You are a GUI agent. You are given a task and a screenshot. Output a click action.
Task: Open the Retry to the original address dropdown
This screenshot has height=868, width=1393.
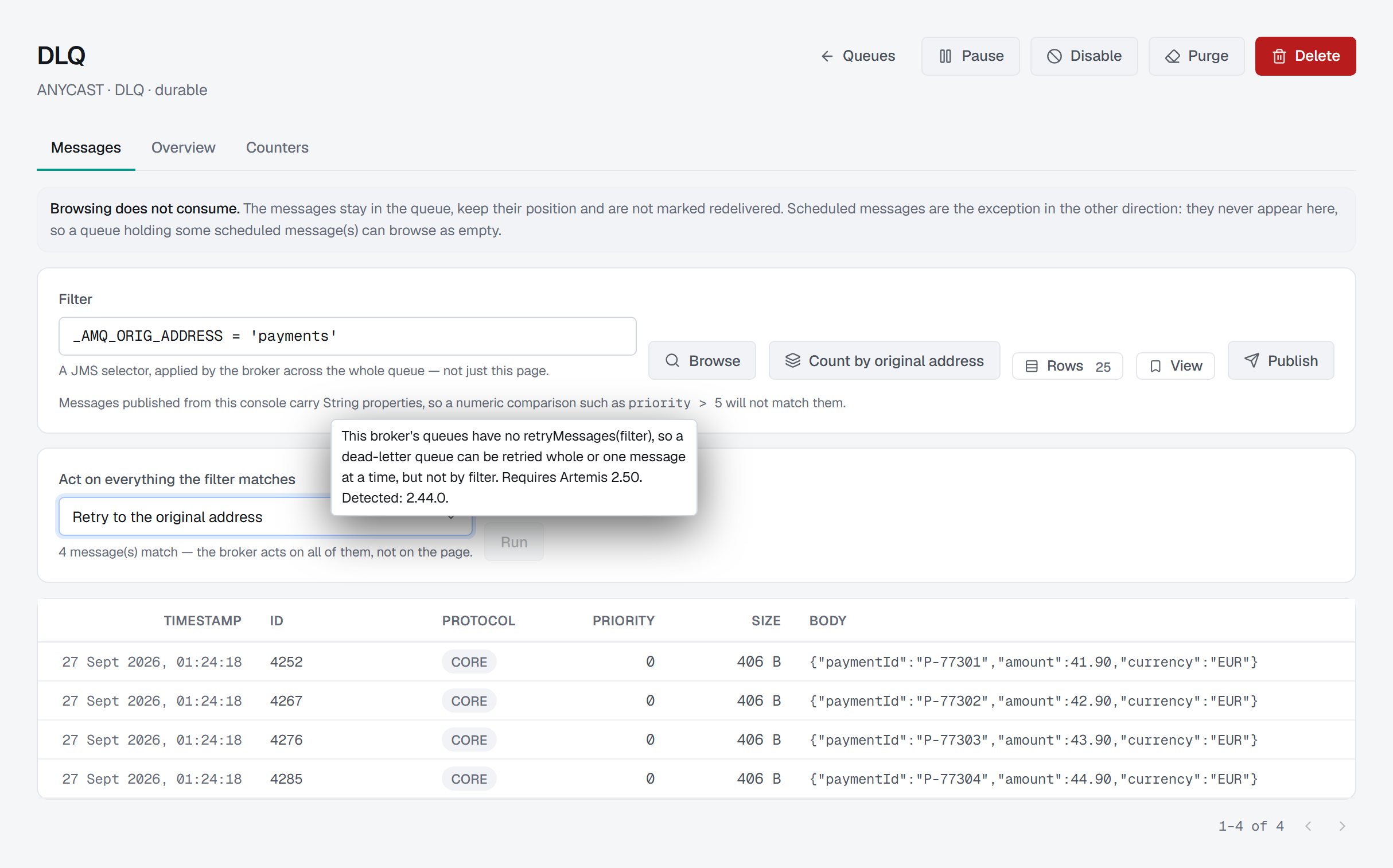265,517
